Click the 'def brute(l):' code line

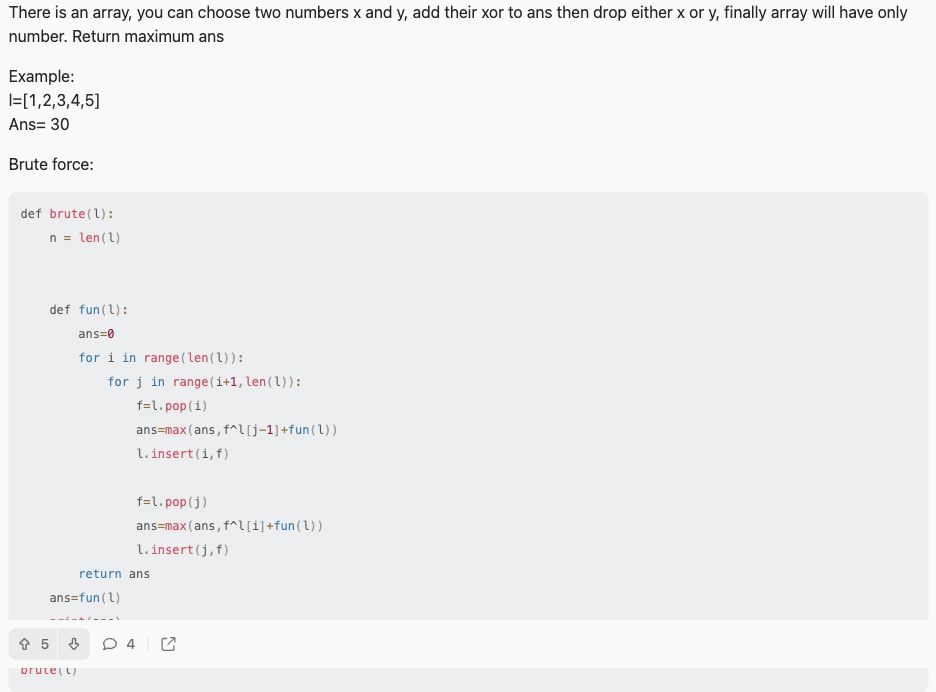(67, 214)
